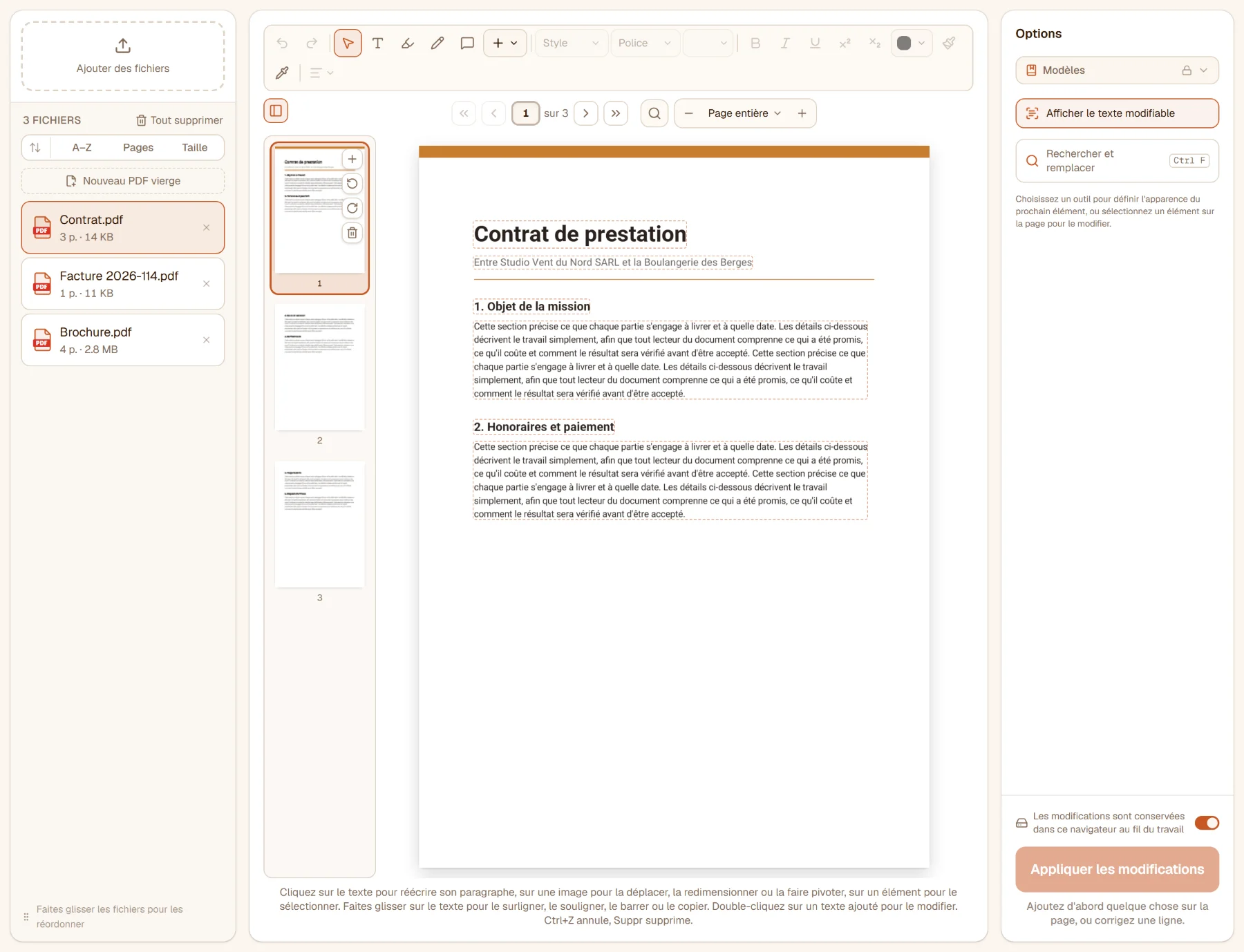Redo the last edit

[x=312, y=43]
